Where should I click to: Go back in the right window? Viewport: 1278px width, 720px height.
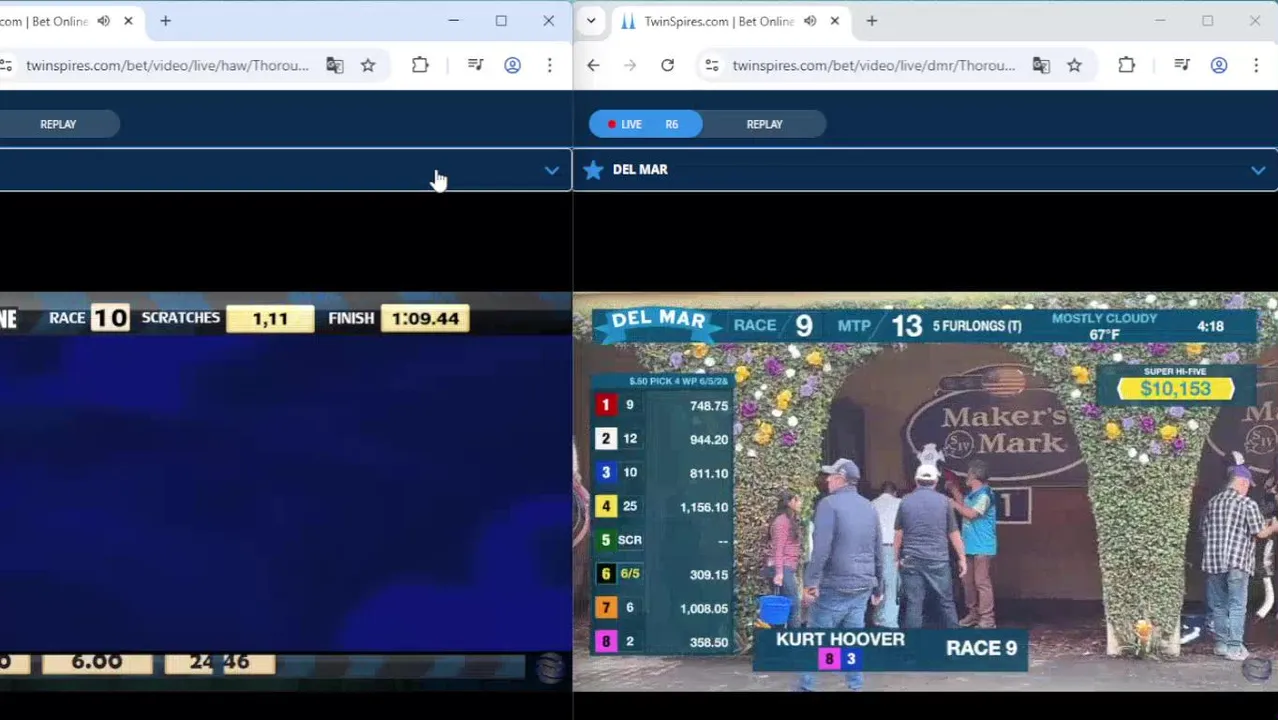(x=593, y=65)
